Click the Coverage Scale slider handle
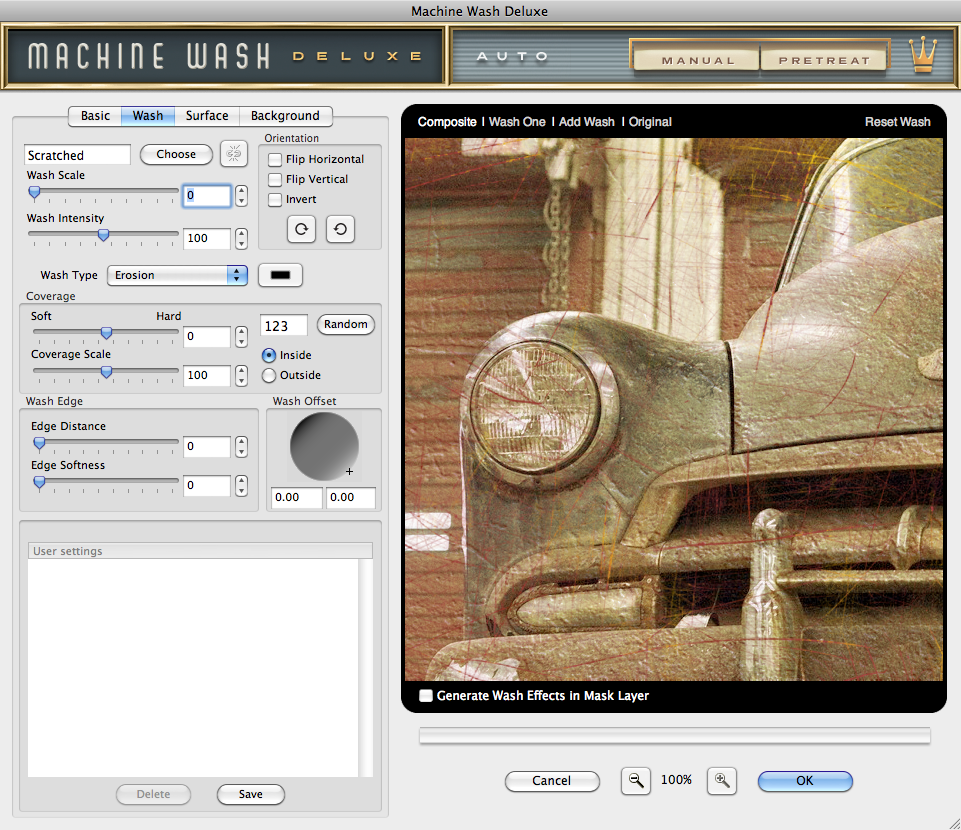The image size is (961, 830). tap(106, 372)
